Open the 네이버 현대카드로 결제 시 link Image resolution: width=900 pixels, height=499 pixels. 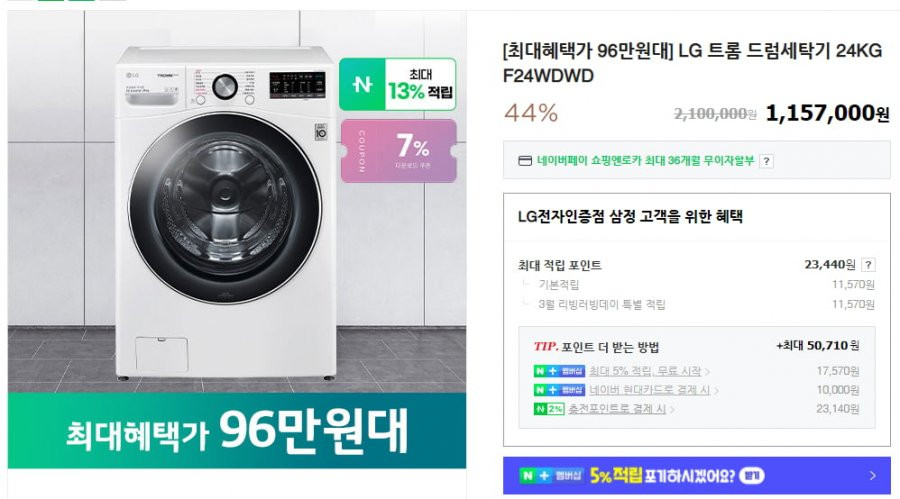click(x=650, y=390)
